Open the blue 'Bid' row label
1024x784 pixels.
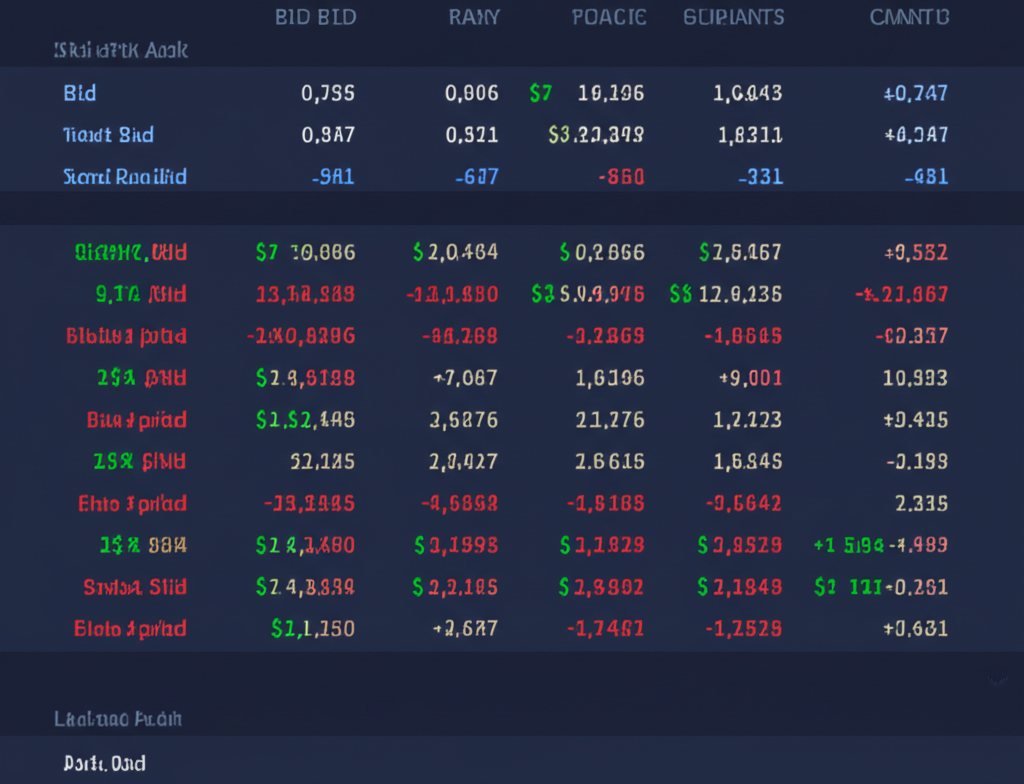pos(80,94)
